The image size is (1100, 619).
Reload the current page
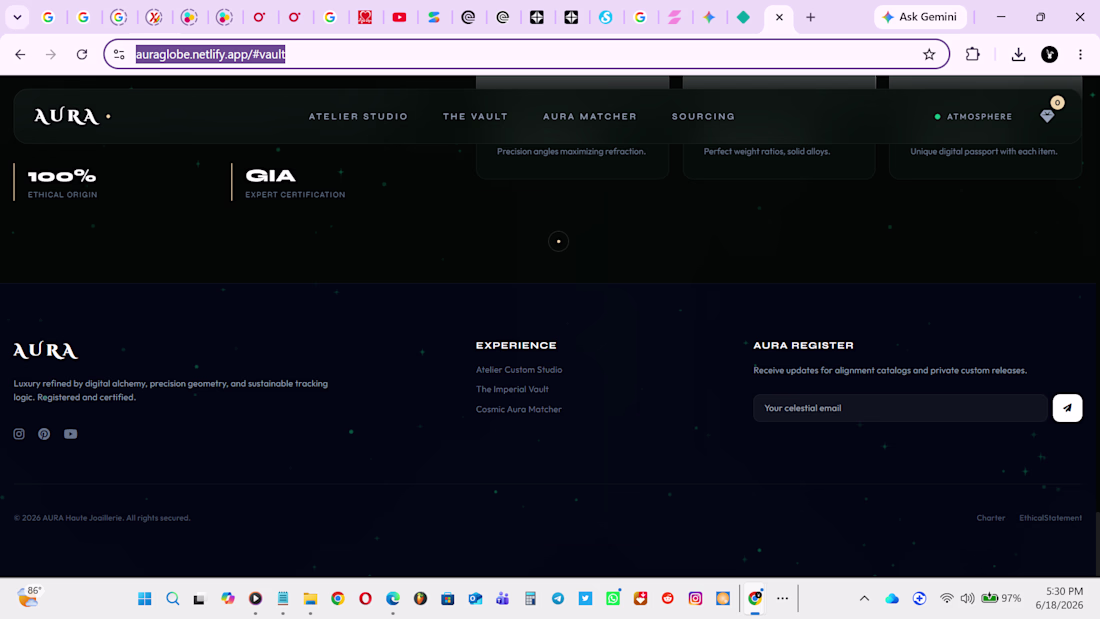point(82,54)
